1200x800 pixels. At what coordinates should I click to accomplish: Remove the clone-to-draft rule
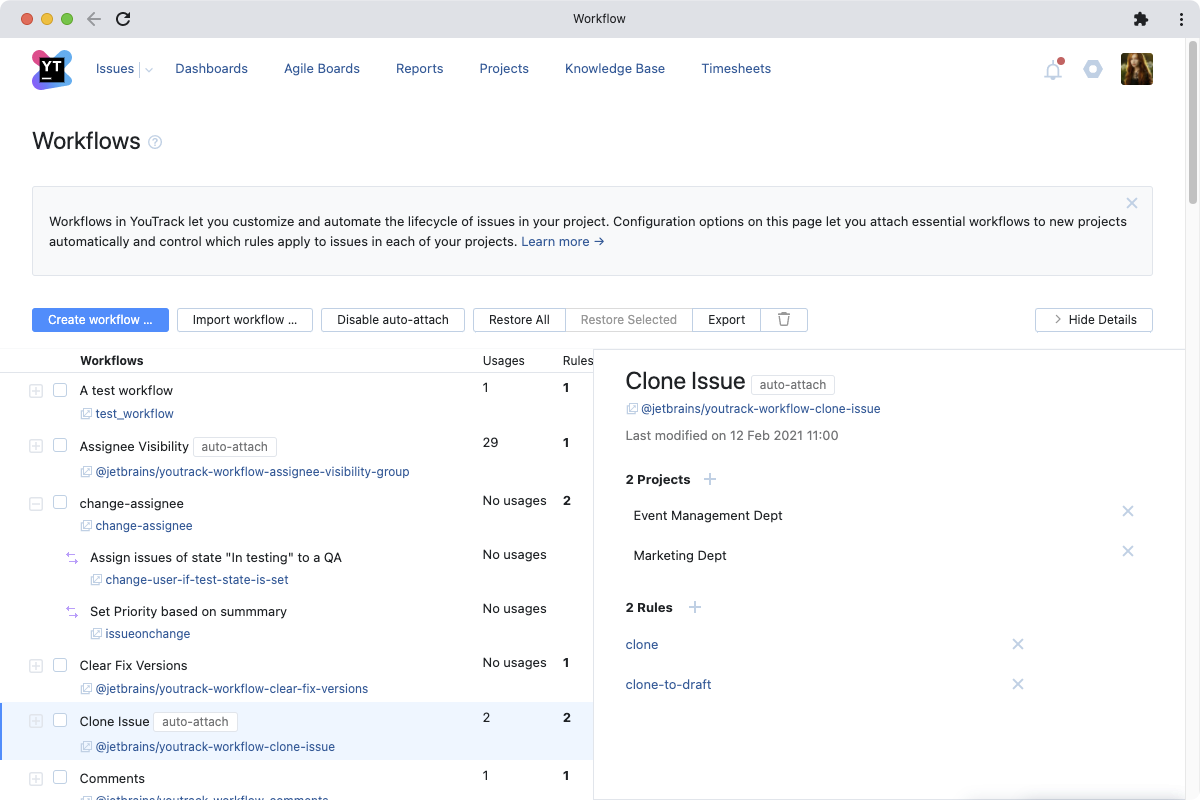point(1018,684)
